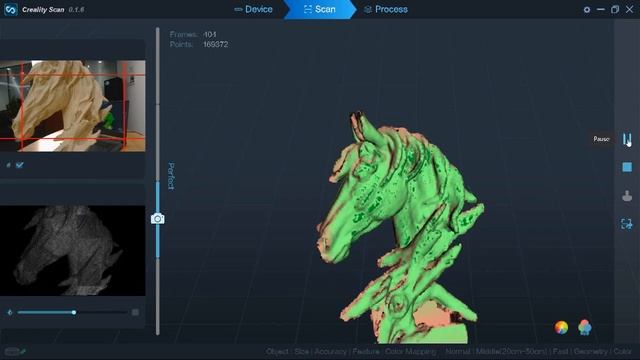Click the Pause tooltip label

tap(601, 139)
